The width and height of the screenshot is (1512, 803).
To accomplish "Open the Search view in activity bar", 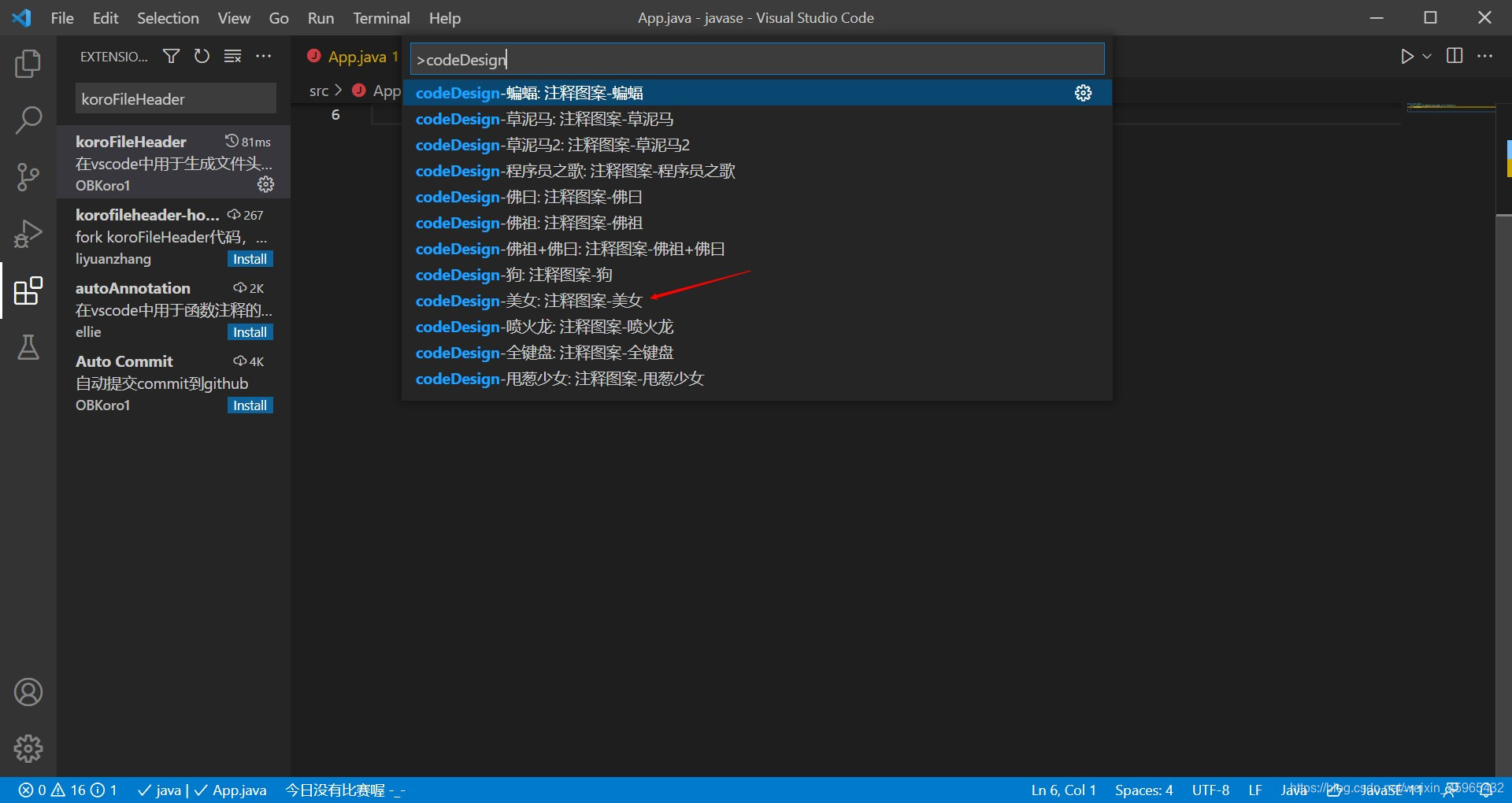I will [28, 120].
